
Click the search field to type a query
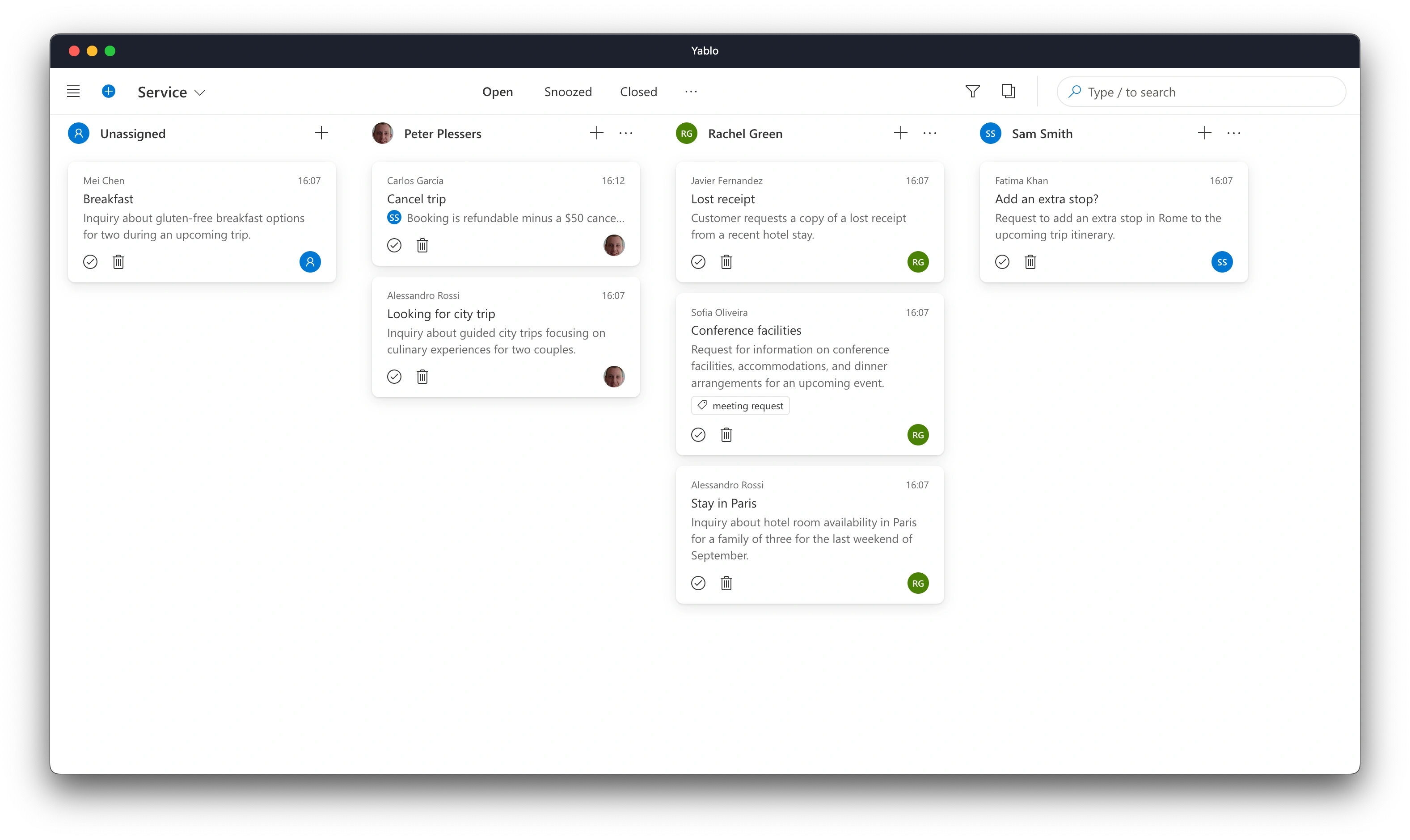pos(1200,91)
